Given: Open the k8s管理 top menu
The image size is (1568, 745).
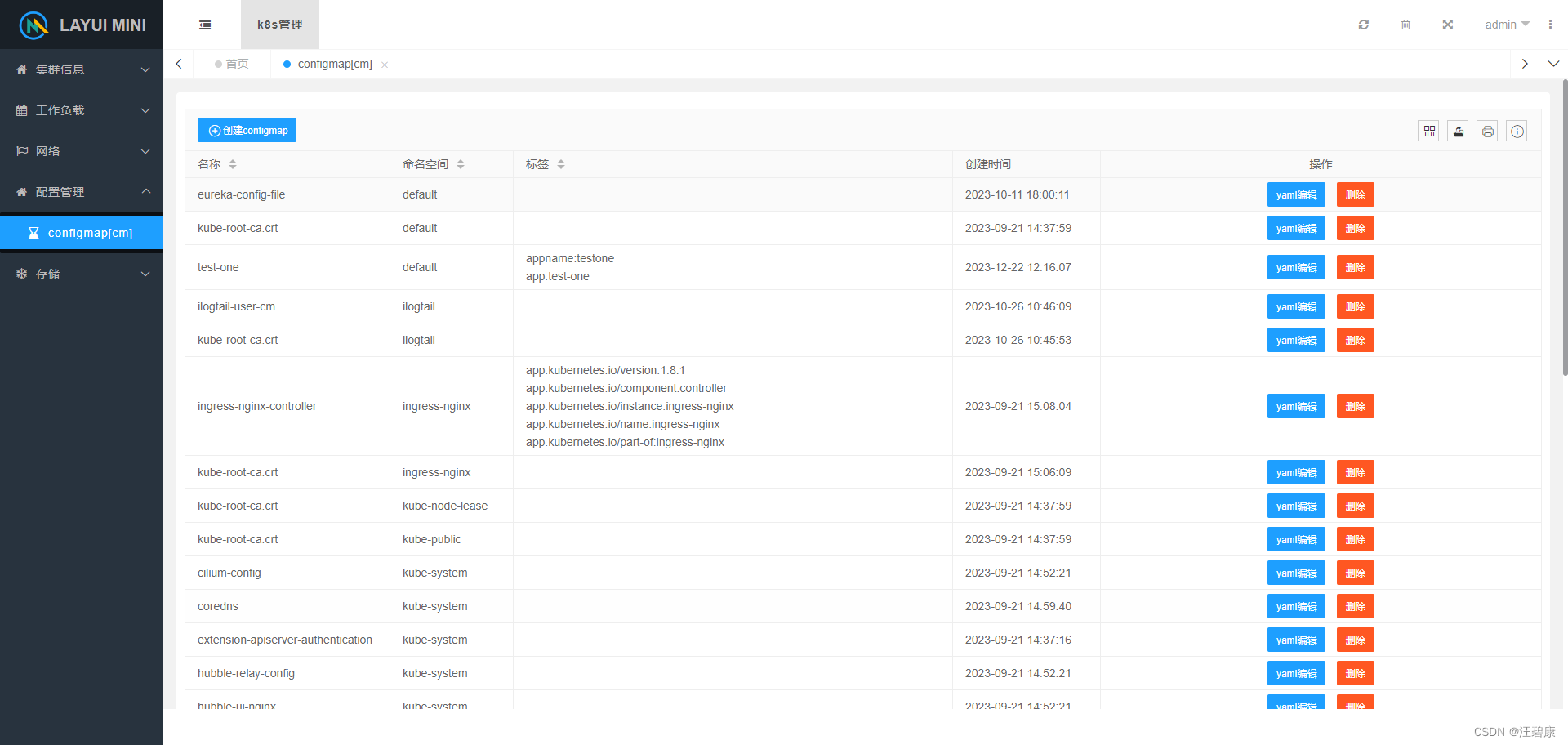Looking at the screenshot, I should tap(279, 25).
